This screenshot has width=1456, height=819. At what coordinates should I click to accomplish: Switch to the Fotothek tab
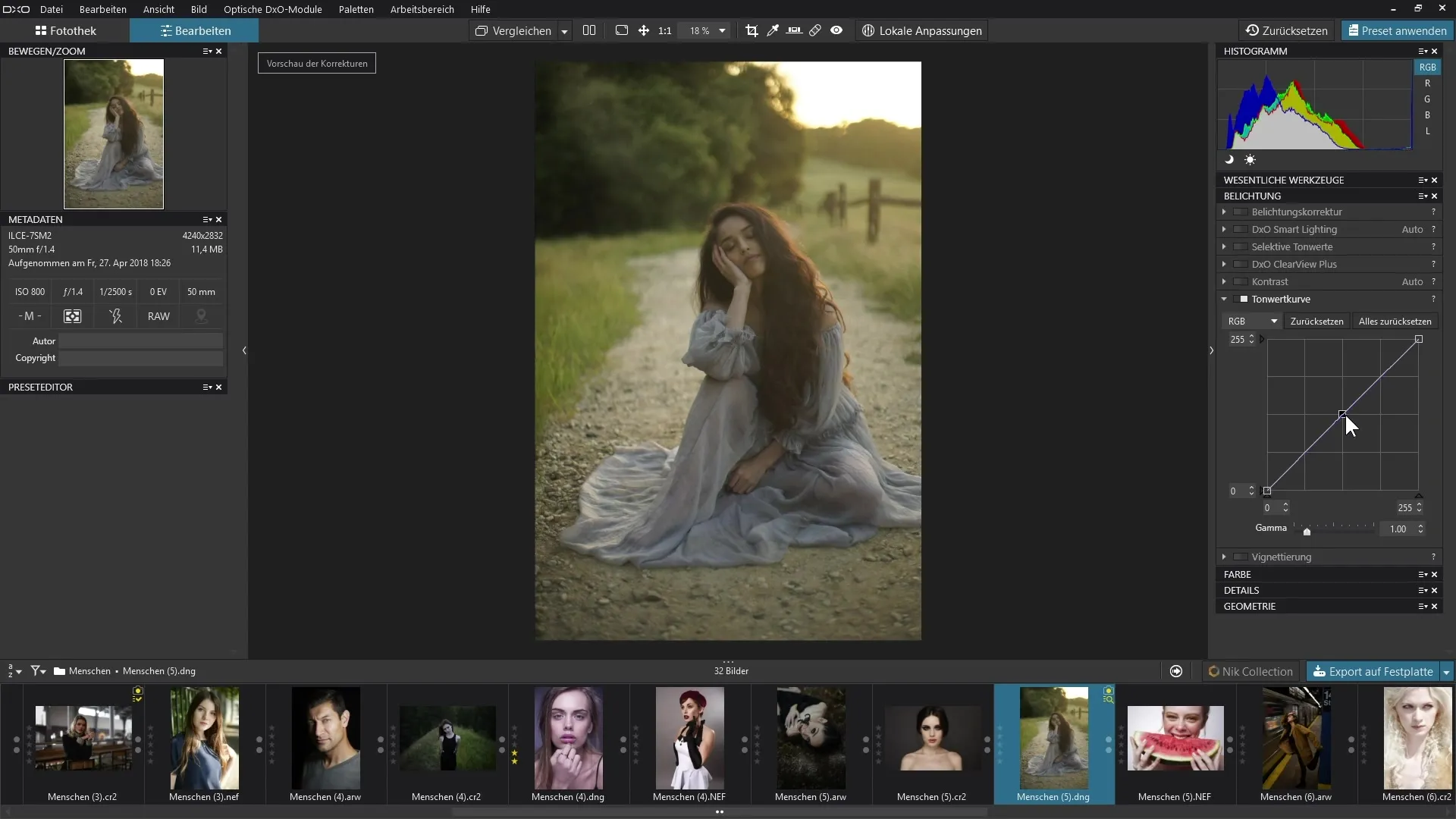(65, 31)
